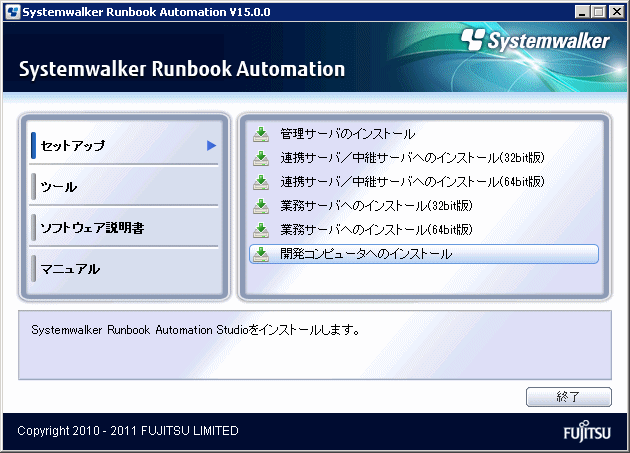630x453 pixels.
Task: Click install icon for 連携サーバ/中継サーバ 32bit版
Action: [x=261, y=158]
